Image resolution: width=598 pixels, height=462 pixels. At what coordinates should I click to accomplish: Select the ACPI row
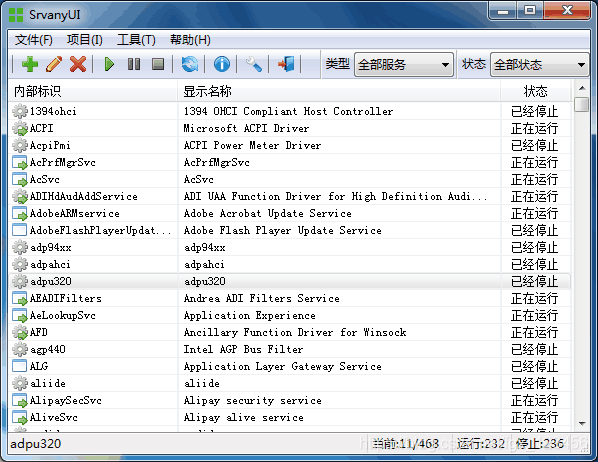289,128
